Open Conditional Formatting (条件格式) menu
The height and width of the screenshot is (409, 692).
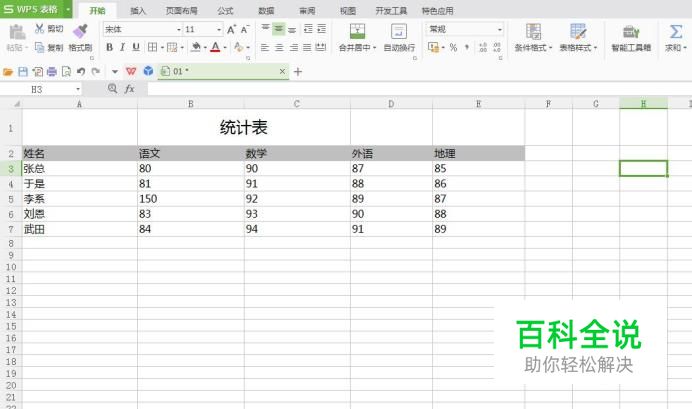533,38
